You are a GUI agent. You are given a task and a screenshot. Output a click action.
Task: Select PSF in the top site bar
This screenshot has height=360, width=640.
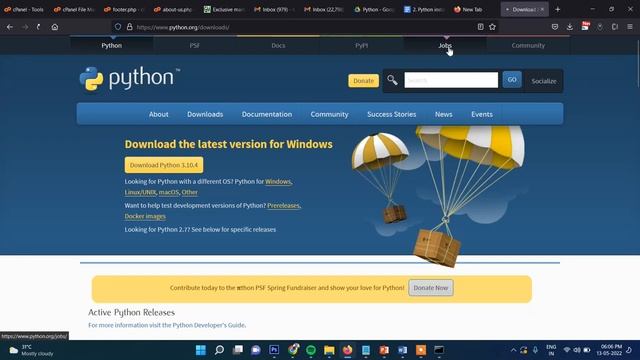(195, 45)
